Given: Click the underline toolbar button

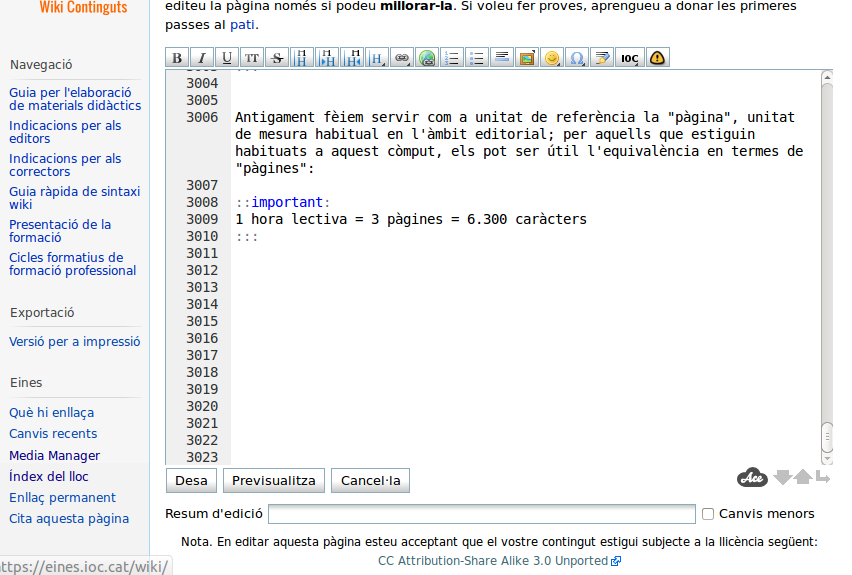Looking at the screenshot, I should click(x=227, y=58).
